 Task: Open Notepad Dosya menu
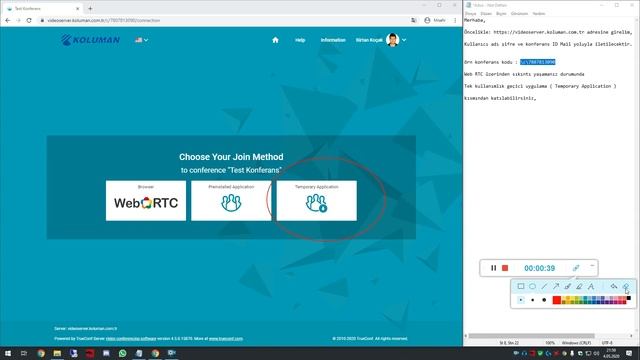pyautogui.click(x=471, y=13)
